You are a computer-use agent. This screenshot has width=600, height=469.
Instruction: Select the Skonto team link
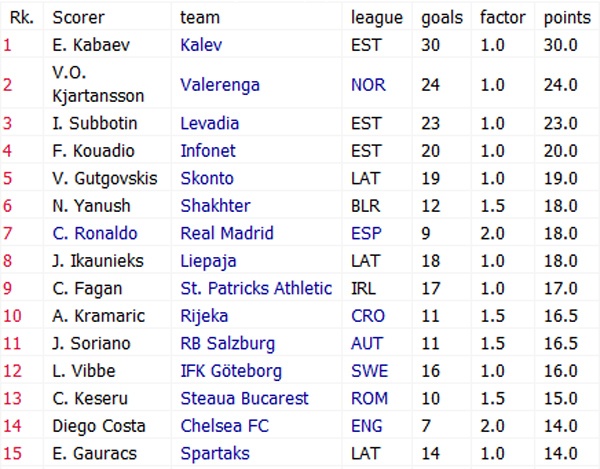[207, 179]
